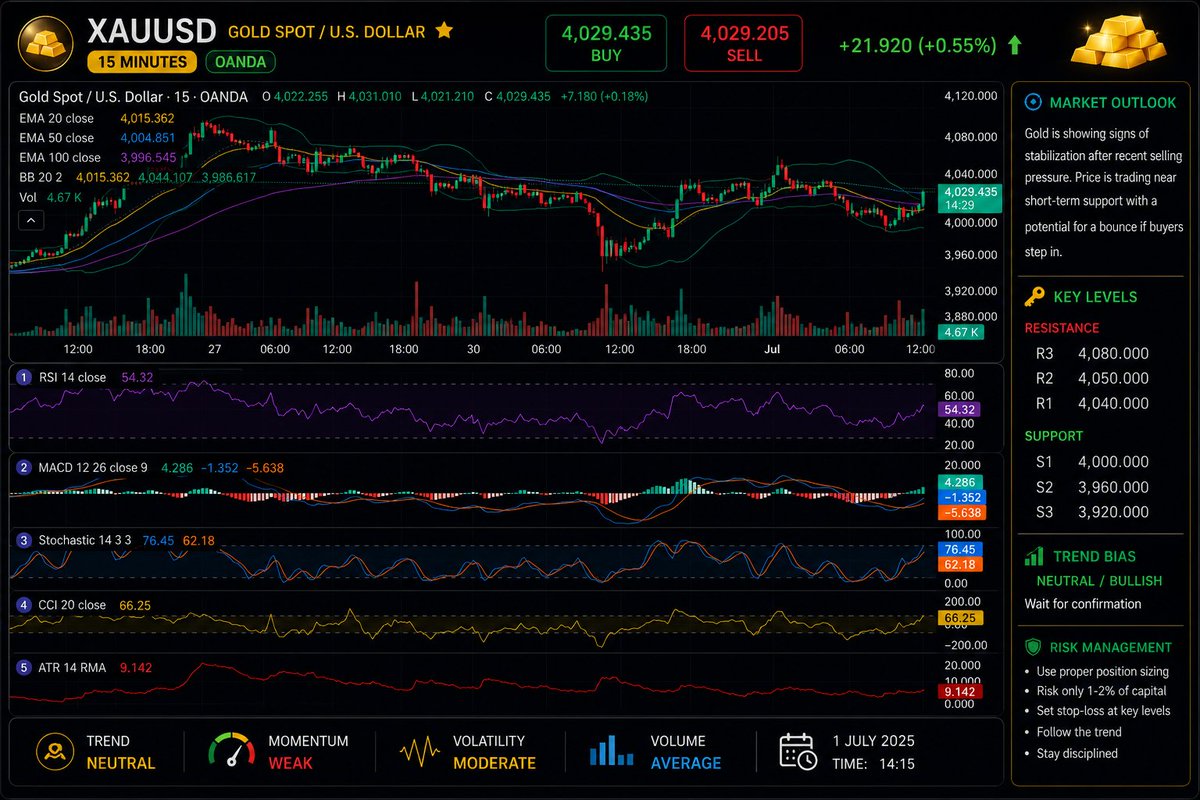Click the R2 4,050.000 resistance level
This screenshot has height=800, width=1200.
click(x=1092, y=379)
